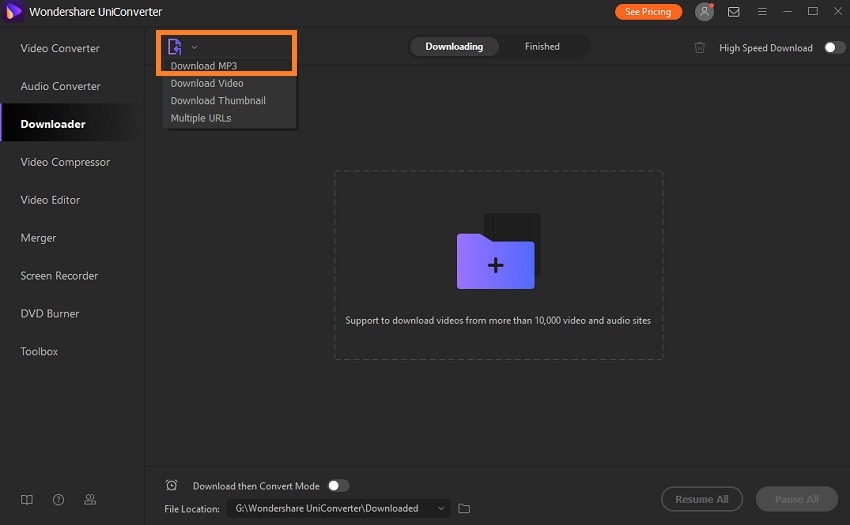This screenshot has width=850, height=525.
Task: Expand the download options dropdown arrow
Action: 195,47
